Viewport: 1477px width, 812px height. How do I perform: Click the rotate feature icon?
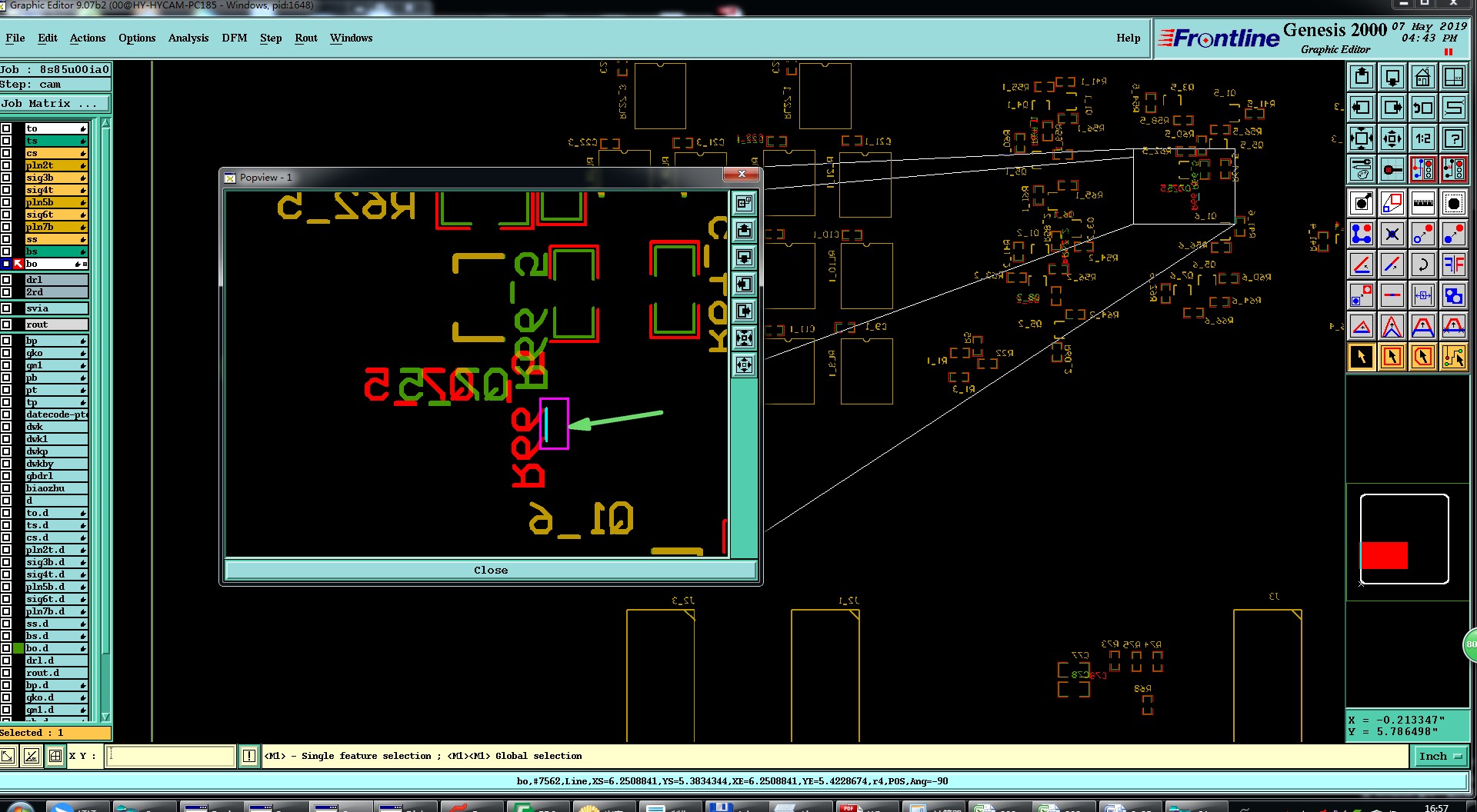click(x=1423, y=265)
